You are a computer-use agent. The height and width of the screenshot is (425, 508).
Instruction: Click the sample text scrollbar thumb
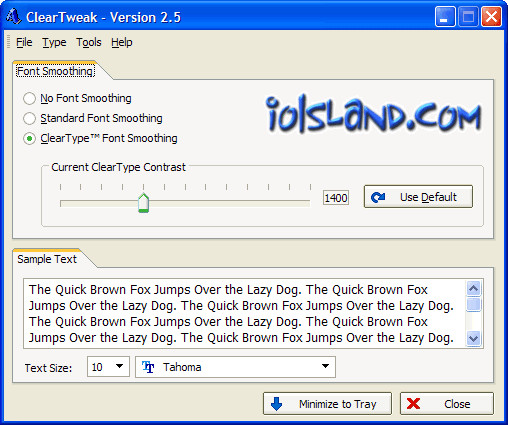tap(473, 304)
